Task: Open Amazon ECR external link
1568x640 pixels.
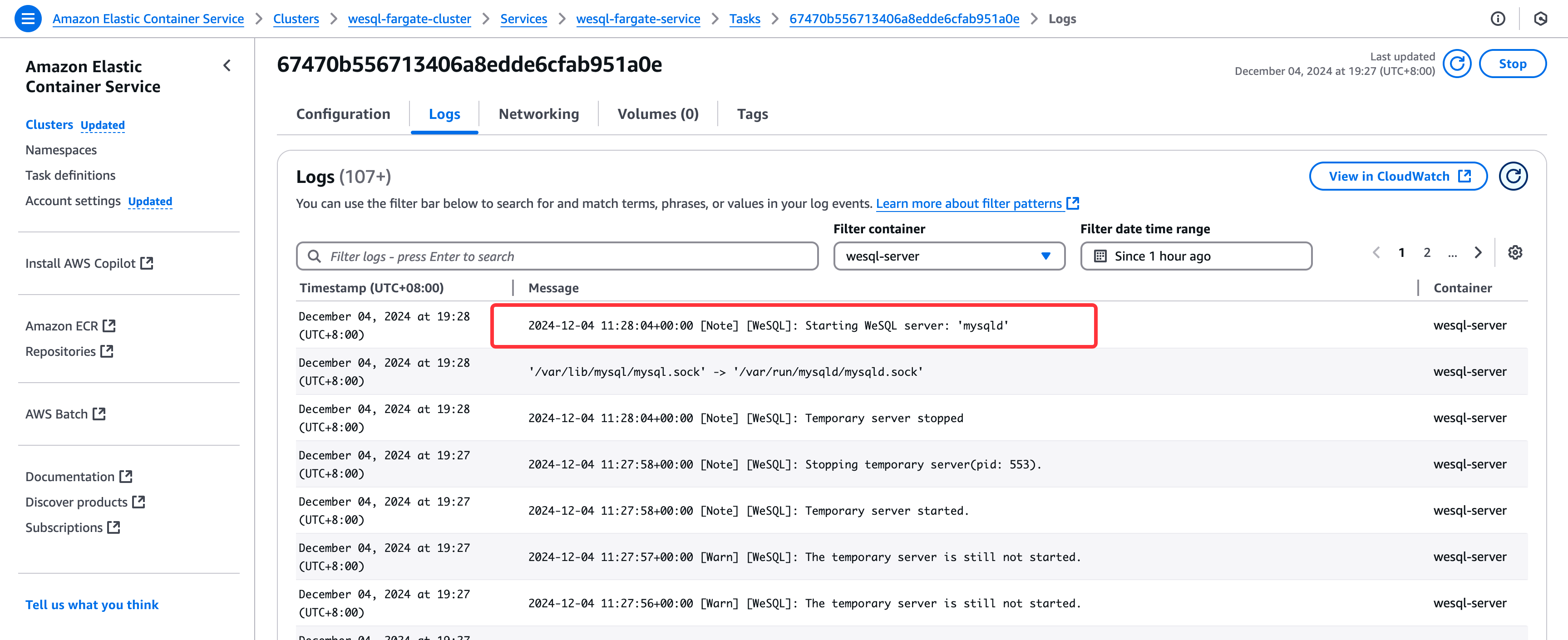Action: (70, 326)
